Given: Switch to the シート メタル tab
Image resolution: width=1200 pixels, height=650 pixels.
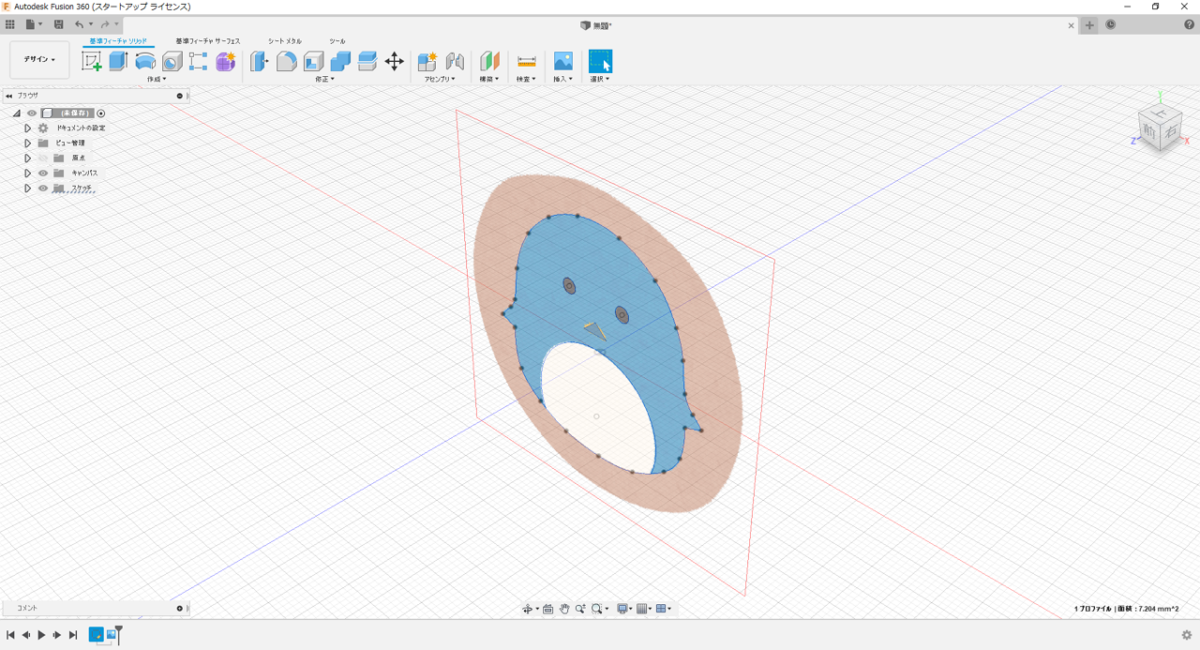Looking at the screenshot, I should pos(285,41).
